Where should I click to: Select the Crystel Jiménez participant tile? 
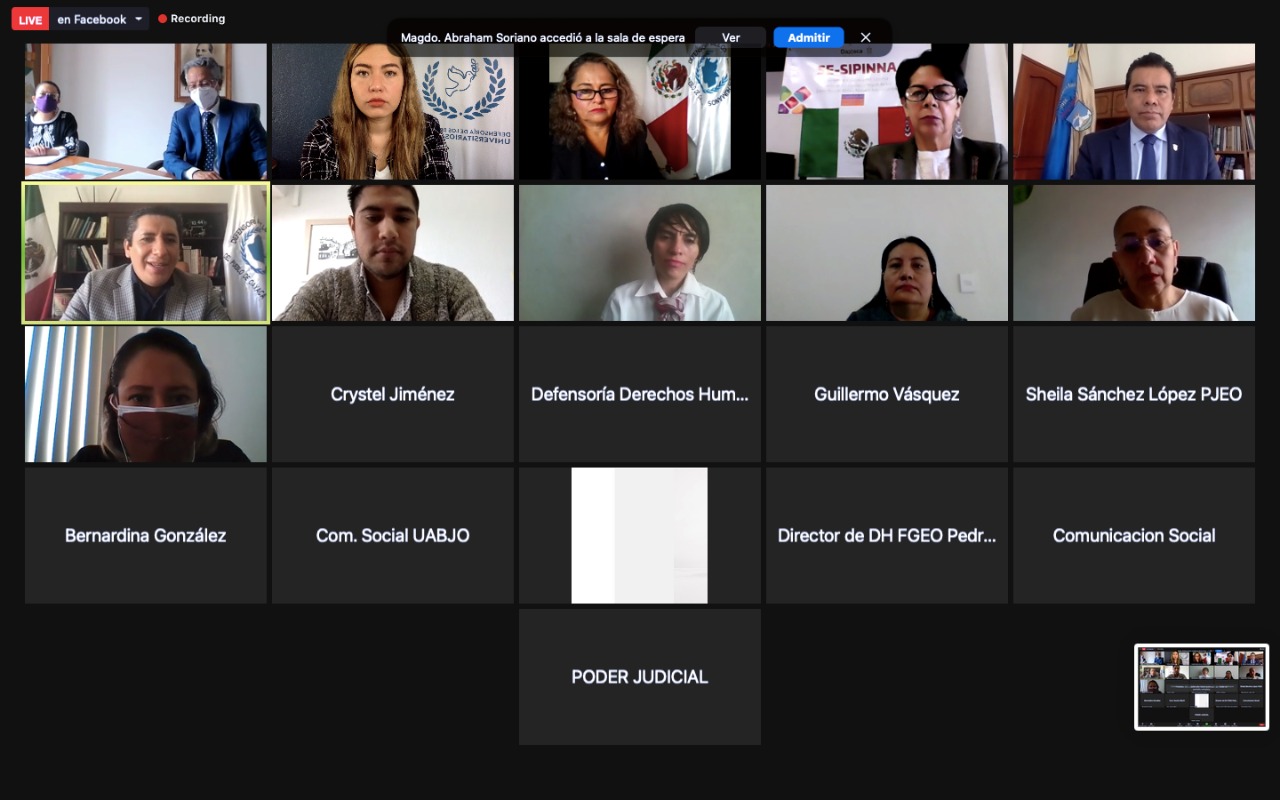coord(393,394)
